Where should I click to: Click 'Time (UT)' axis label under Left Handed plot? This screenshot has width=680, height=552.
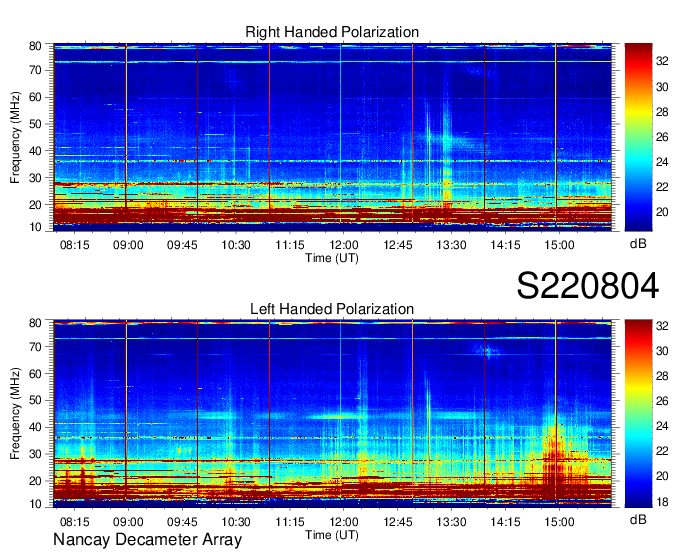[332, 535]
